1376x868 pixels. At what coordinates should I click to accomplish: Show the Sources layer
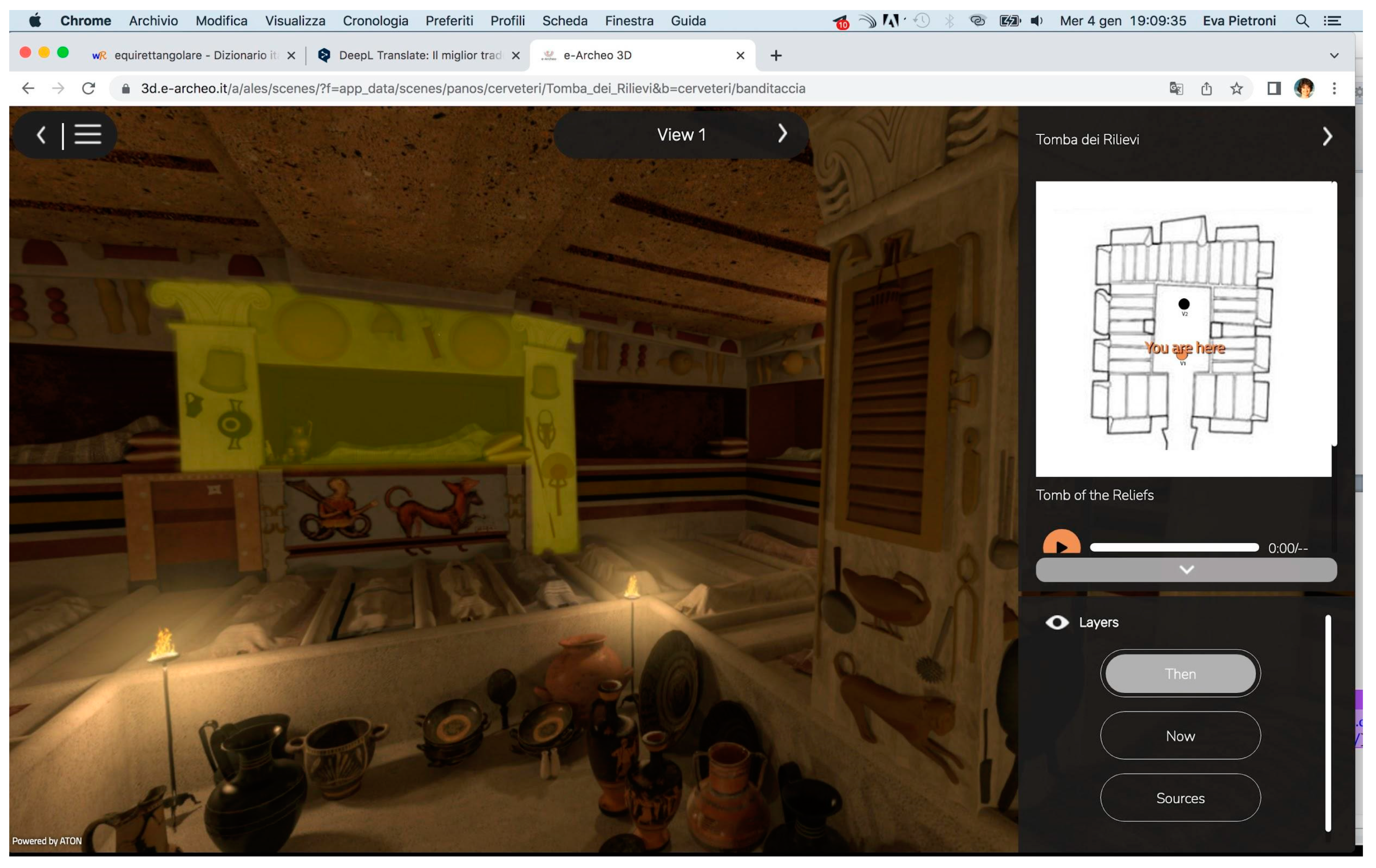coord(1180,798)
